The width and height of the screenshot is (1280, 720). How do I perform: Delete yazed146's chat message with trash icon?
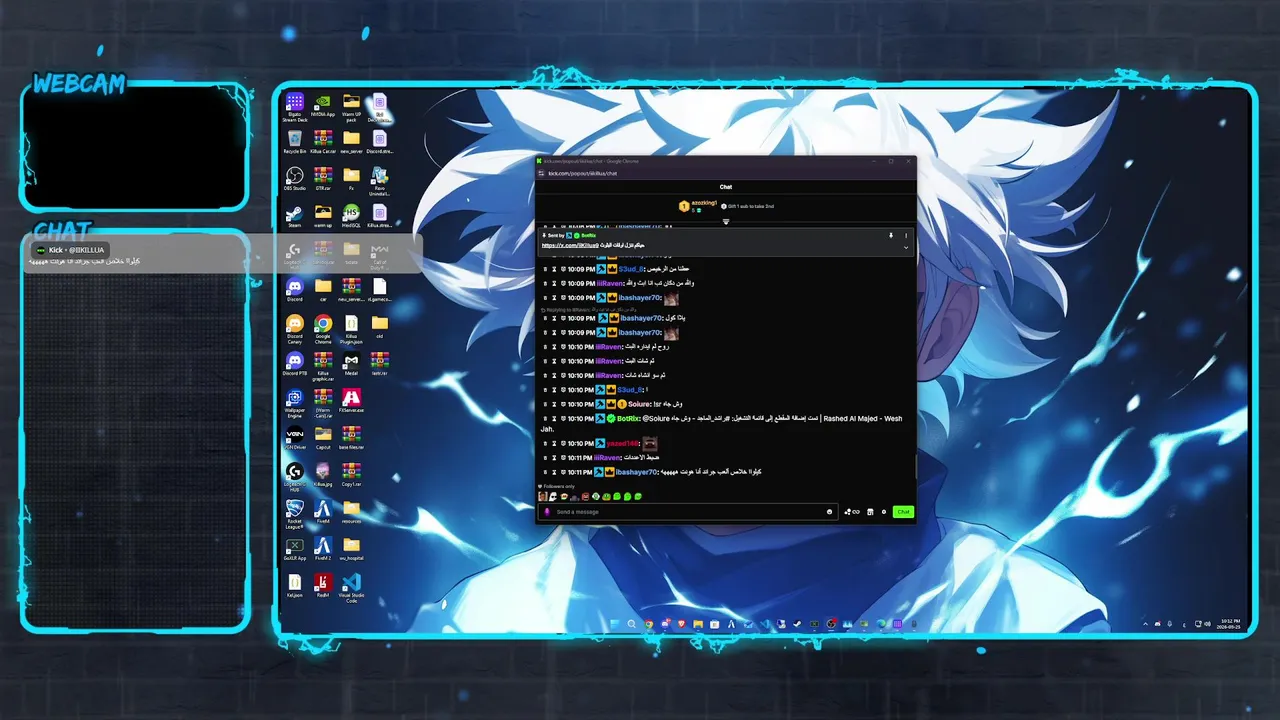click(x=545, y=443)
